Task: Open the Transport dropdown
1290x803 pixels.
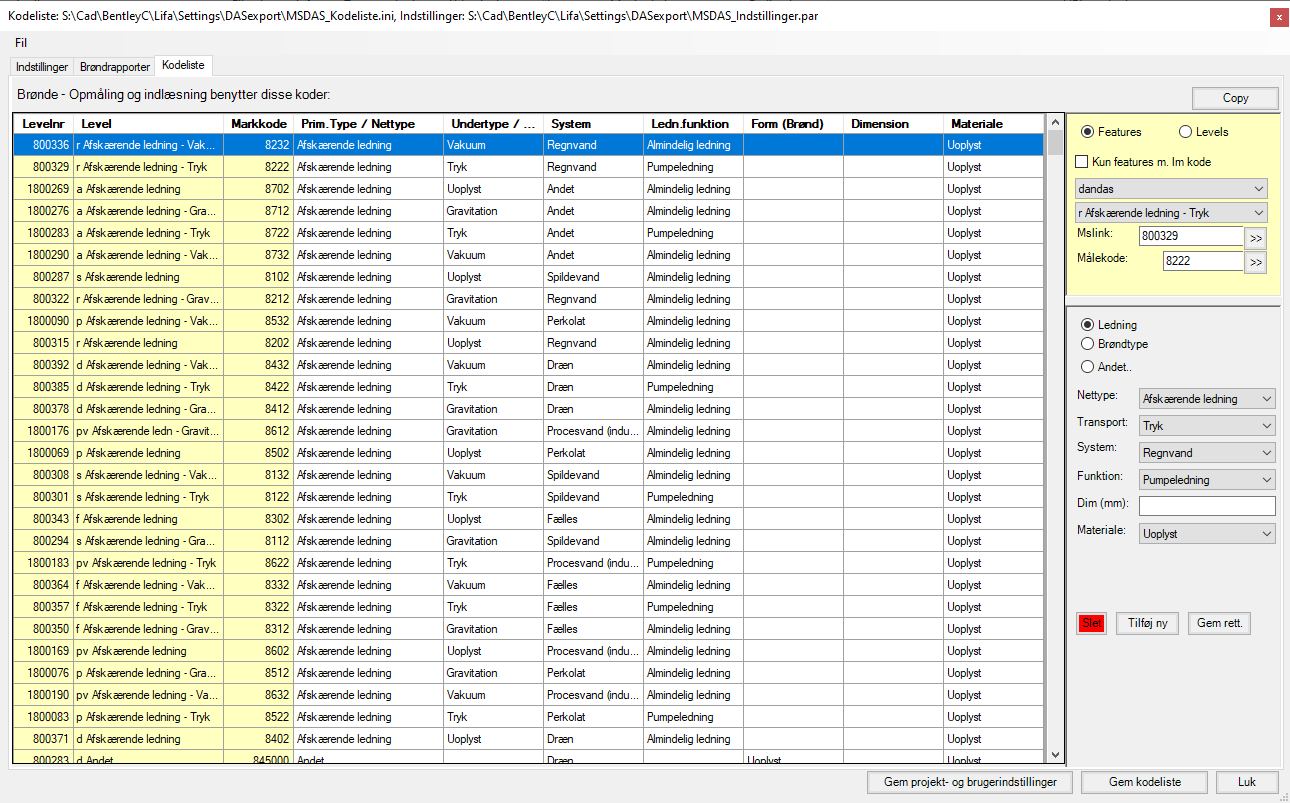Action: coord(1207,425)
